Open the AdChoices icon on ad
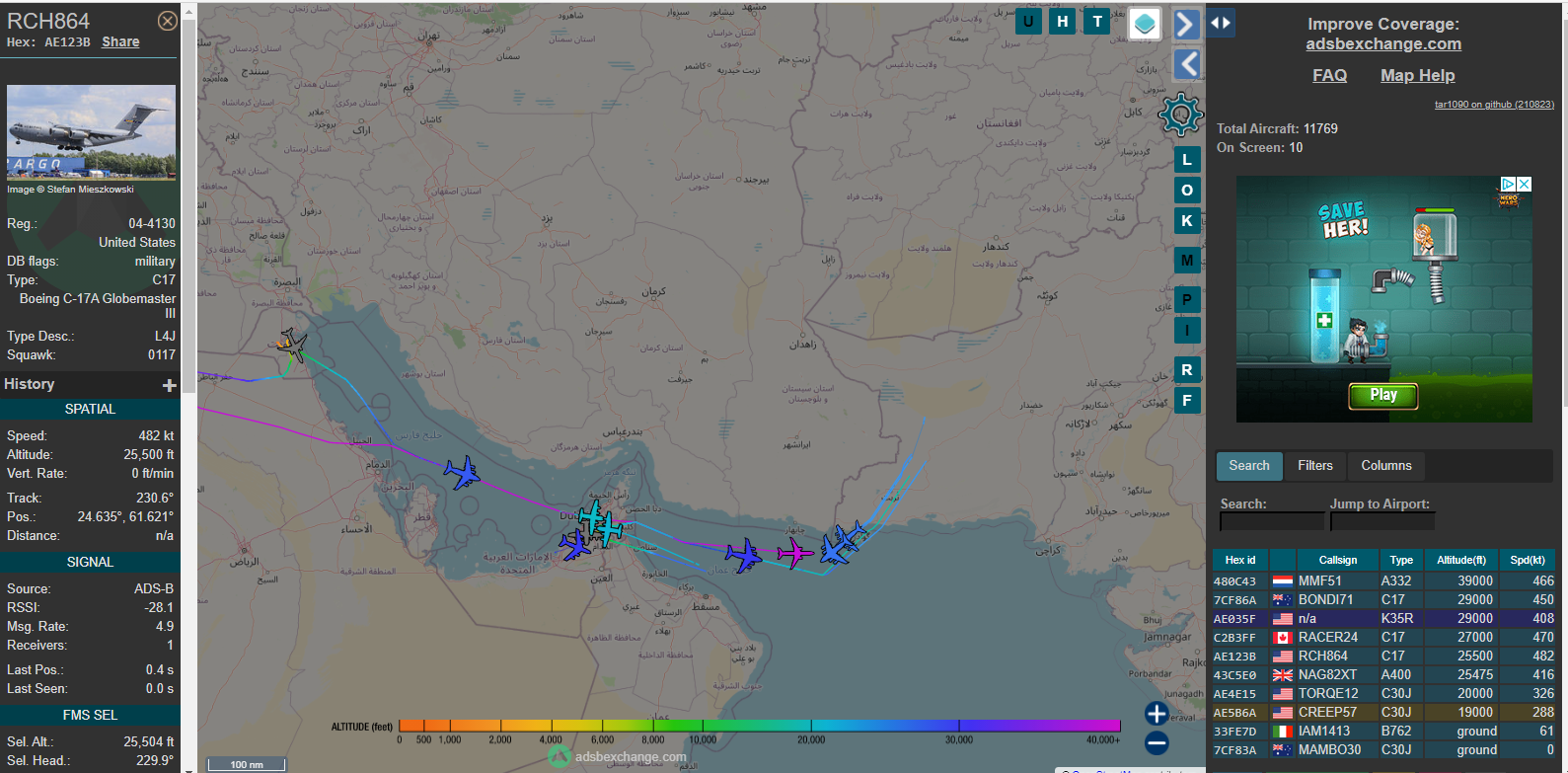The width and height of the screenshot is (1568, 773). click(x=1509, y=184)
